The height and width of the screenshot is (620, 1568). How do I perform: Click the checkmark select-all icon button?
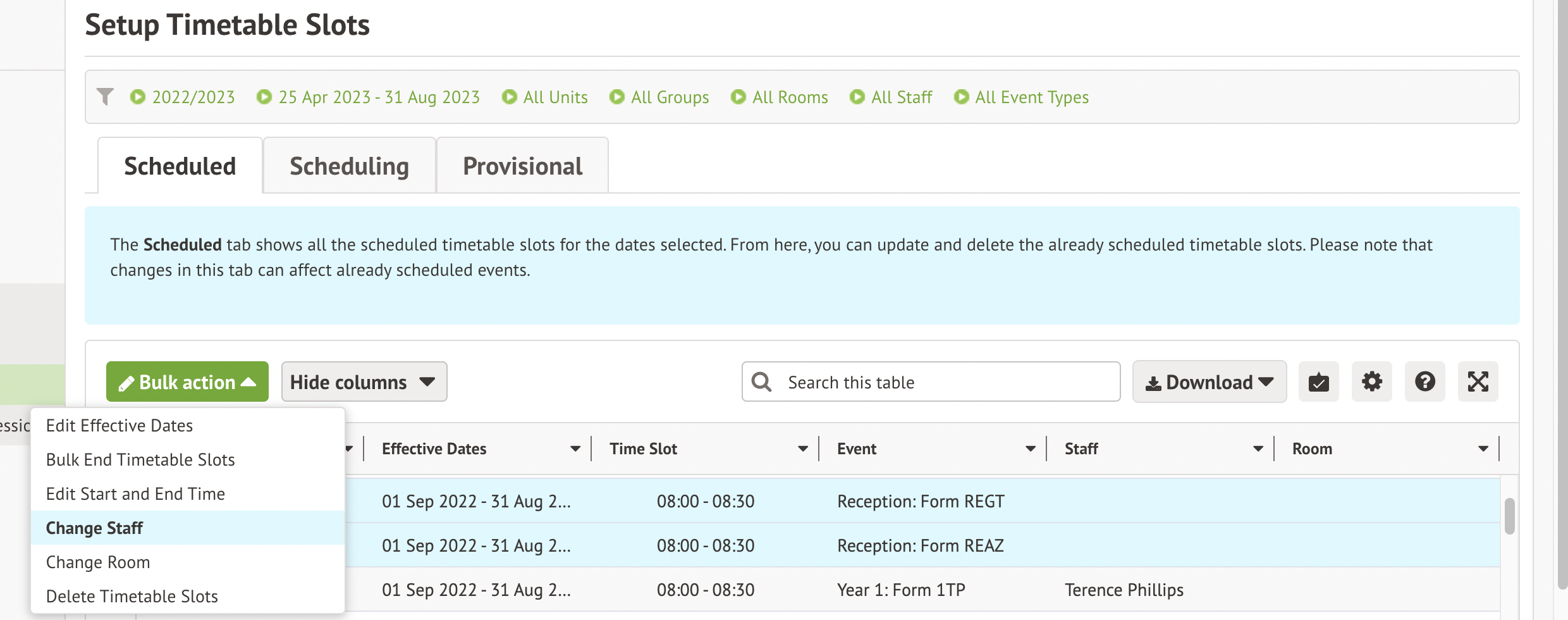click(x=1318, y=382)
